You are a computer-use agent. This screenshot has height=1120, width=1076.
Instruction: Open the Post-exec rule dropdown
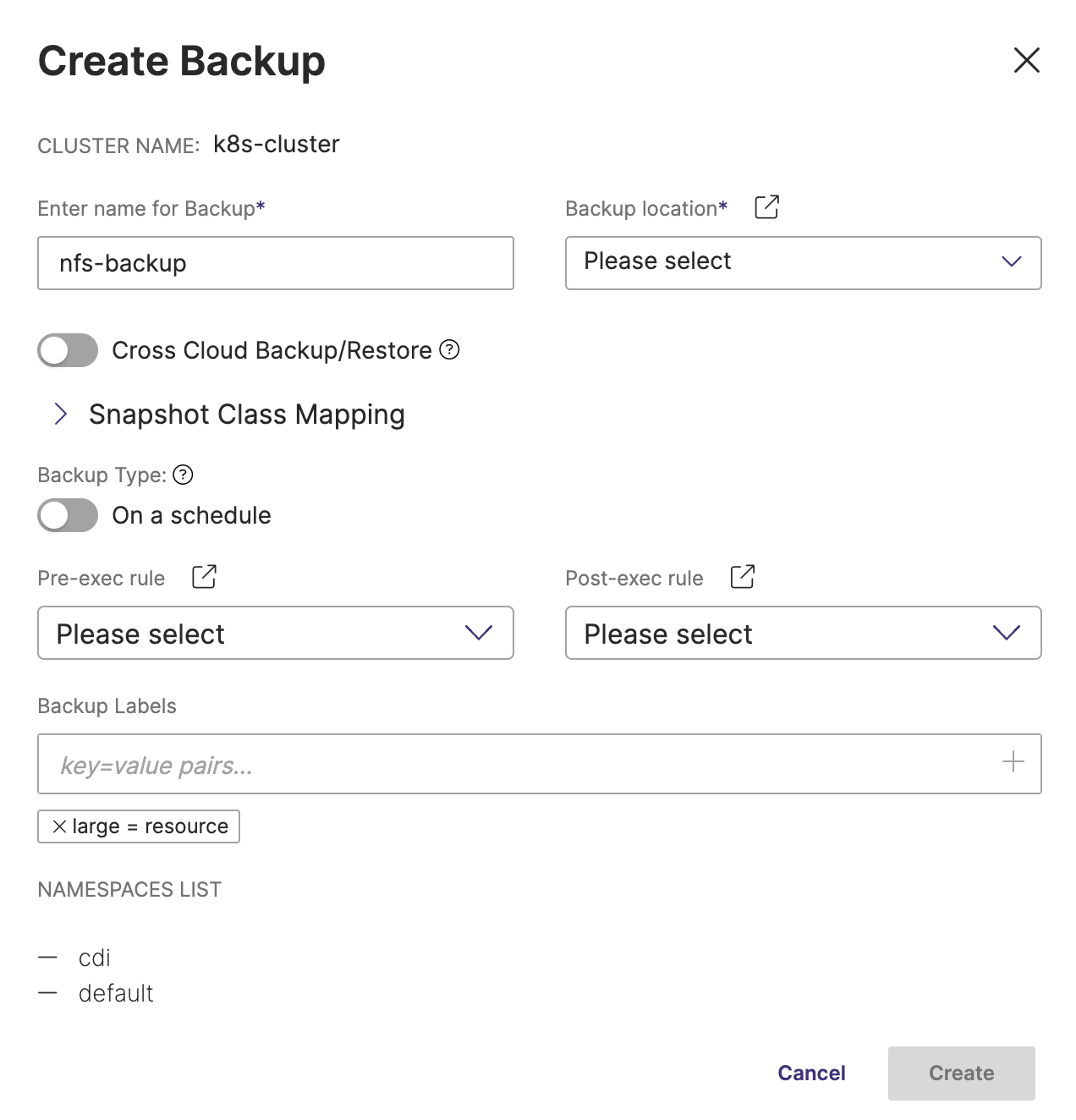click(803, 633)
